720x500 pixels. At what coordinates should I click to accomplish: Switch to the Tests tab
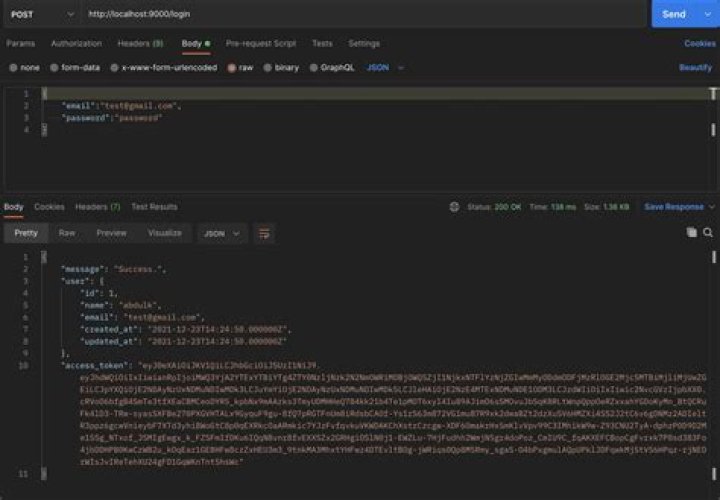(x=322, y=44)
